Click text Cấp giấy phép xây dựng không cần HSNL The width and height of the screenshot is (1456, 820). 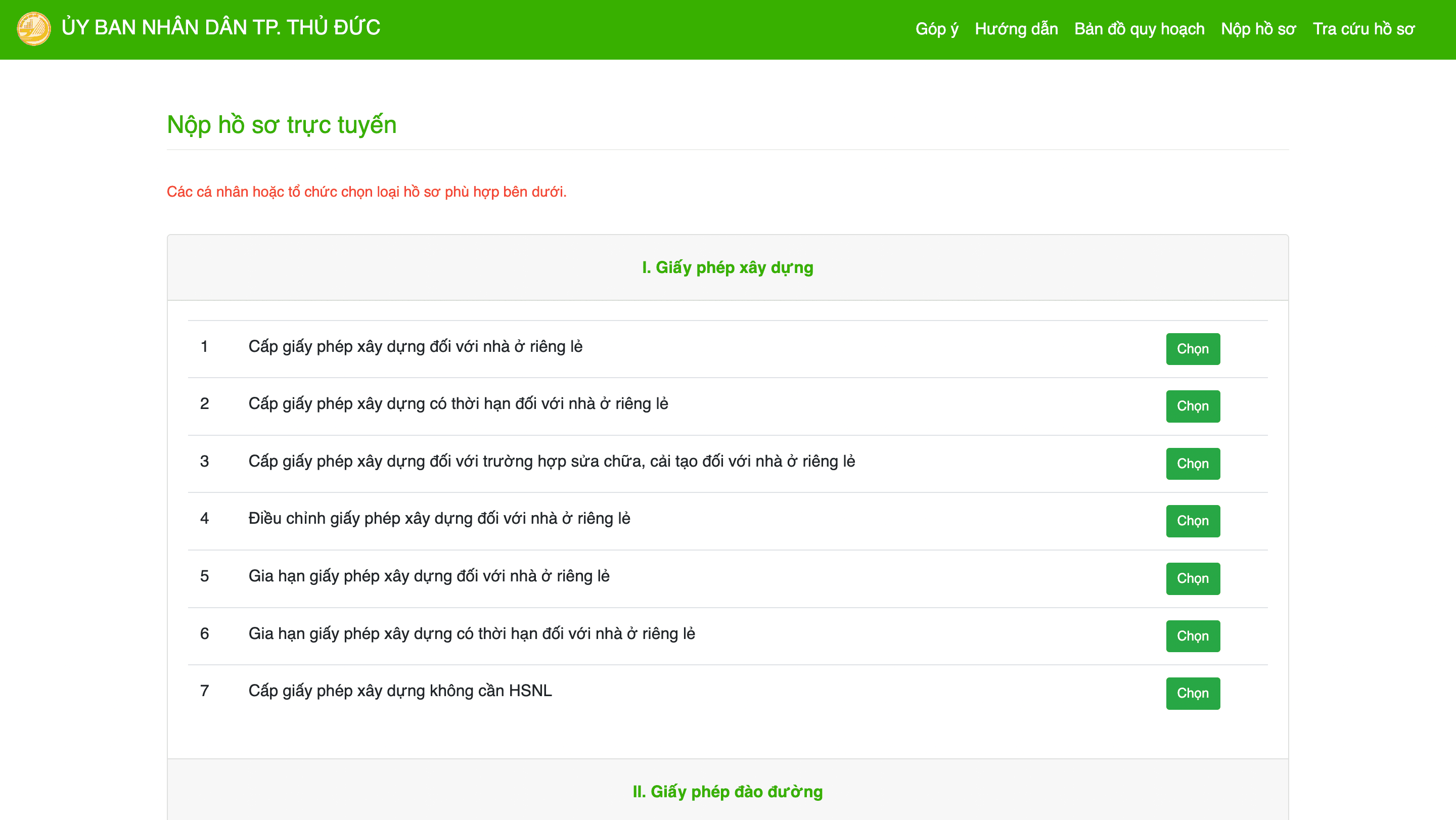click(400, 691)
